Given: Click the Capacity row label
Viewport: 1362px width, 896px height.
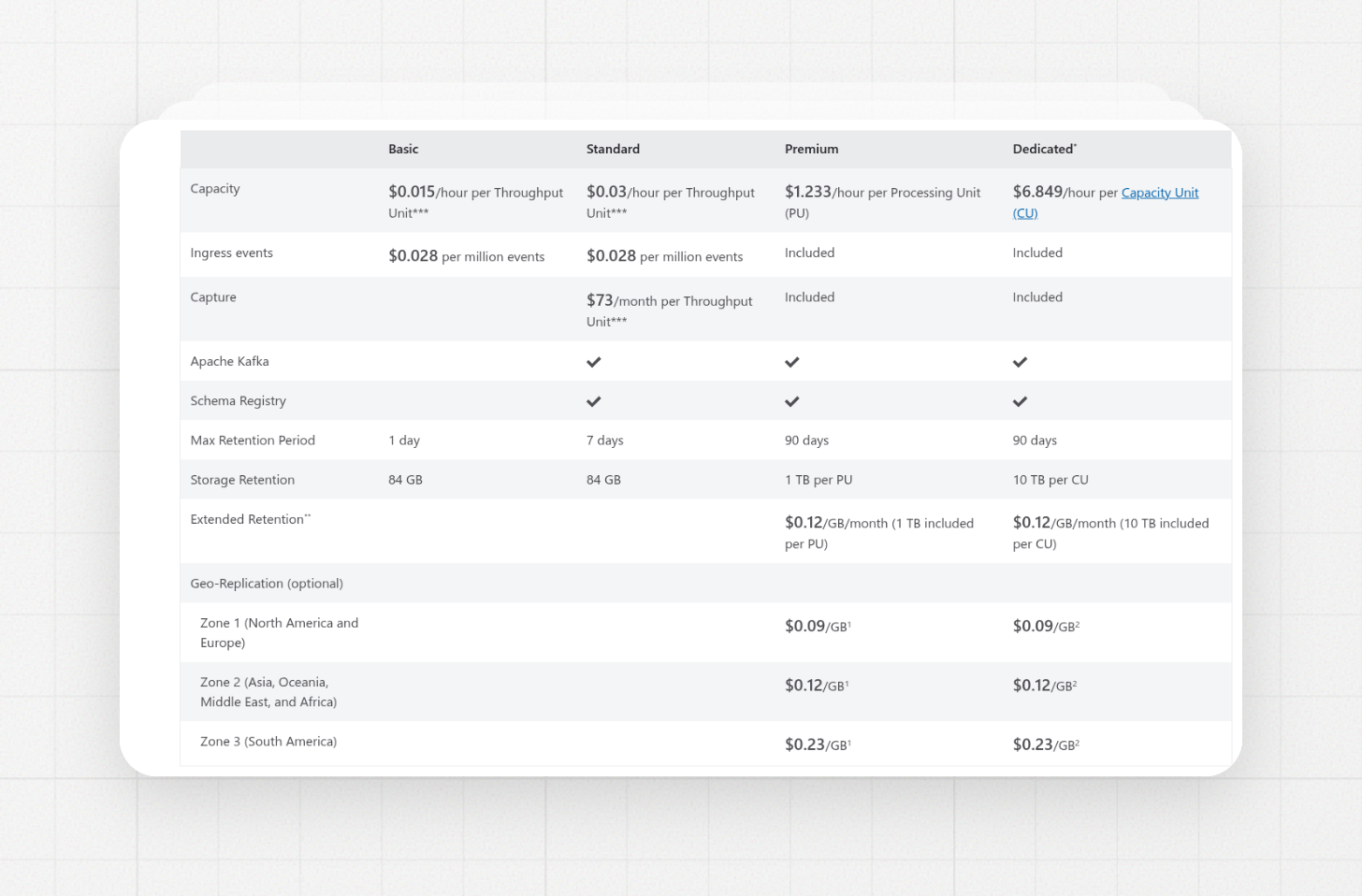Looking at the screenshot, I should 215,189.
